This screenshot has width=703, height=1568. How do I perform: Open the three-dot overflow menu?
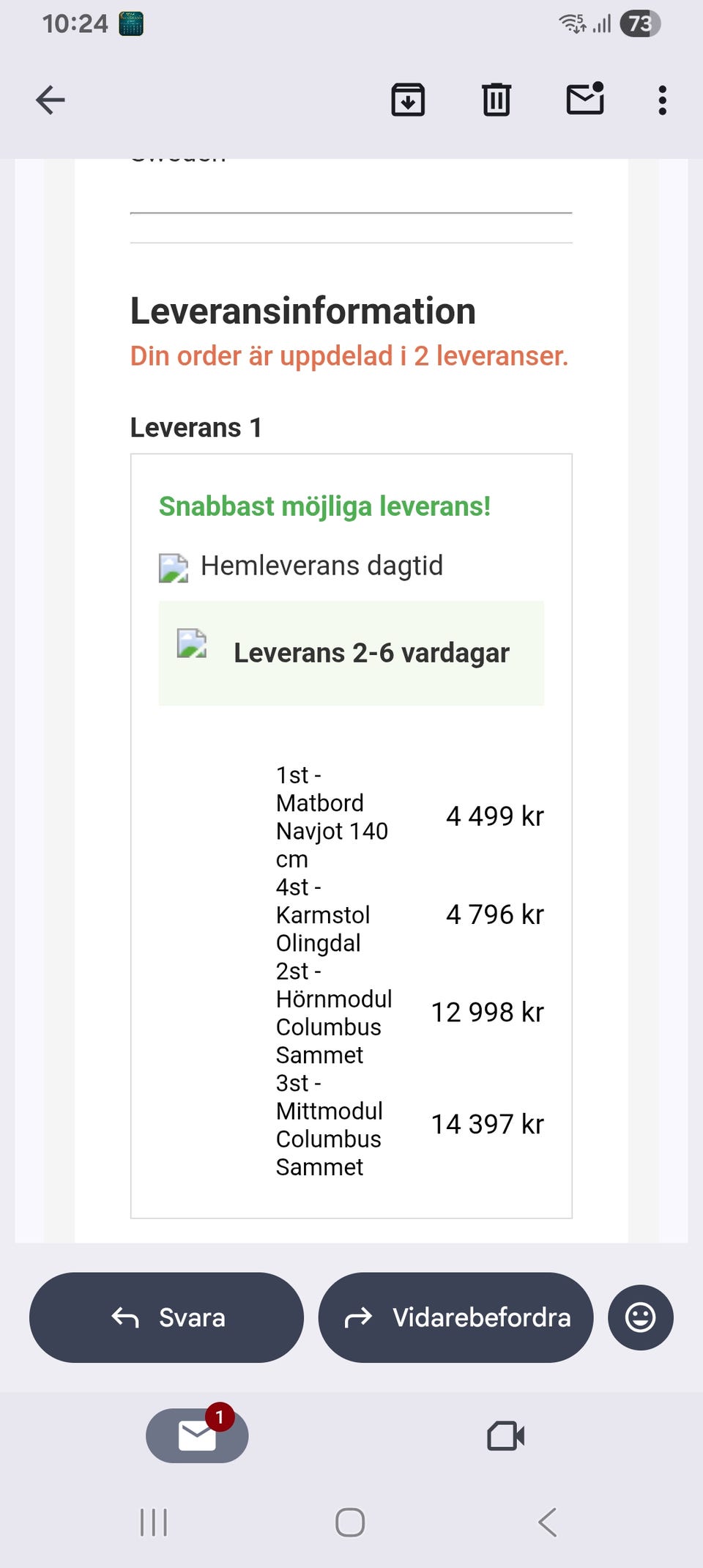(662, 100)
